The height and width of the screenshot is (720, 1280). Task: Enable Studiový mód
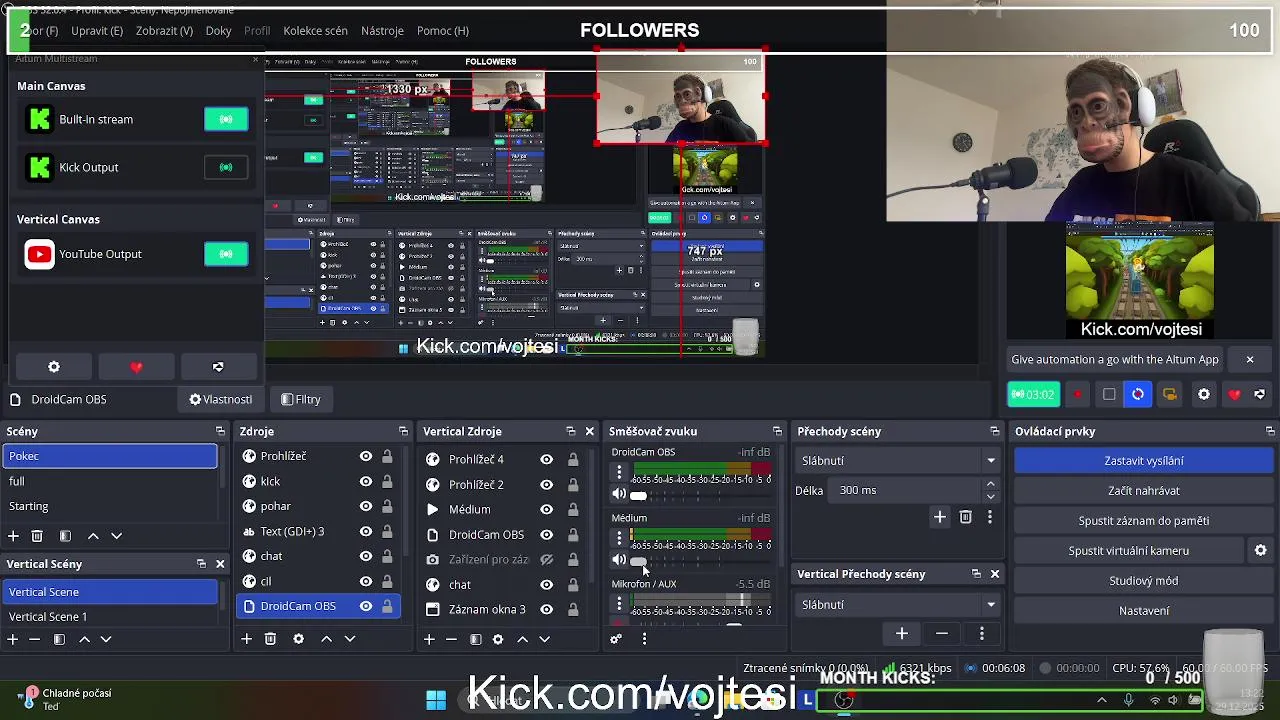point(1143,581)
